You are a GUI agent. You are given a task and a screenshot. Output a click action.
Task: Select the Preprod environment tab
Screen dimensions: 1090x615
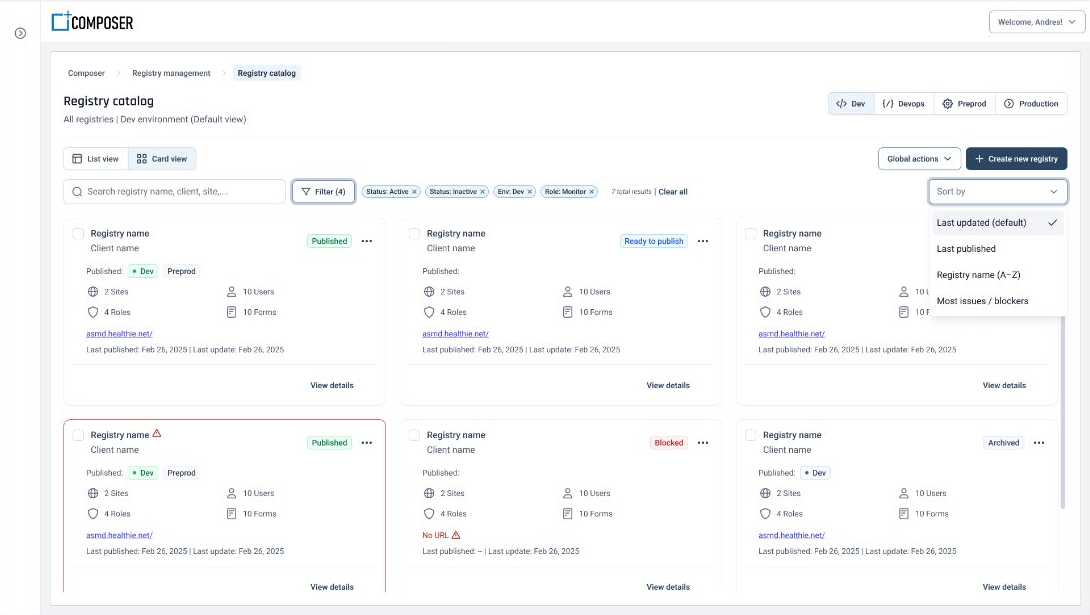tap(964, 104)
